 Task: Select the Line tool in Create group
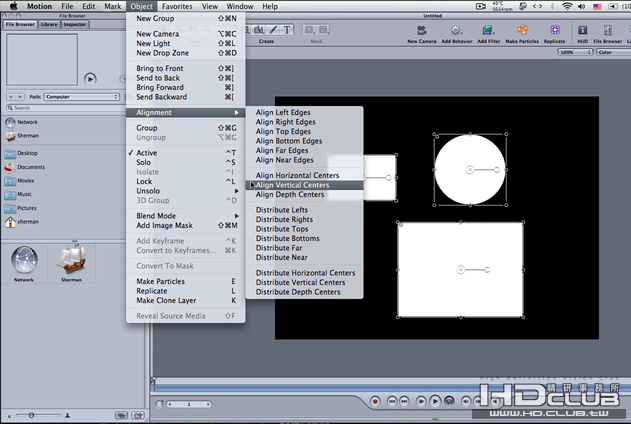pyautogui.click(x=274, y=30)
